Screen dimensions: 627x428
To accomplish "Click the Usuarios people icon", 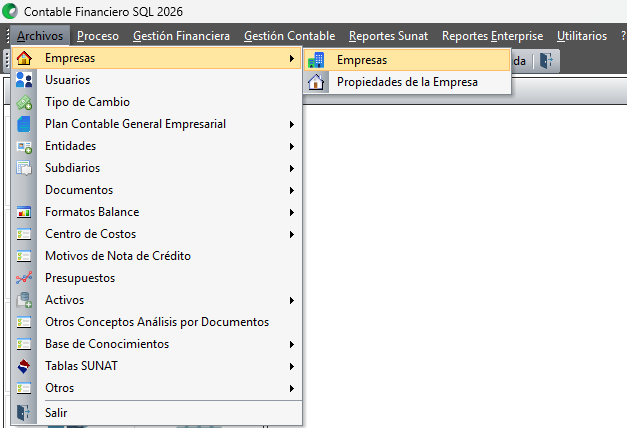I will (x=24, y=80).
